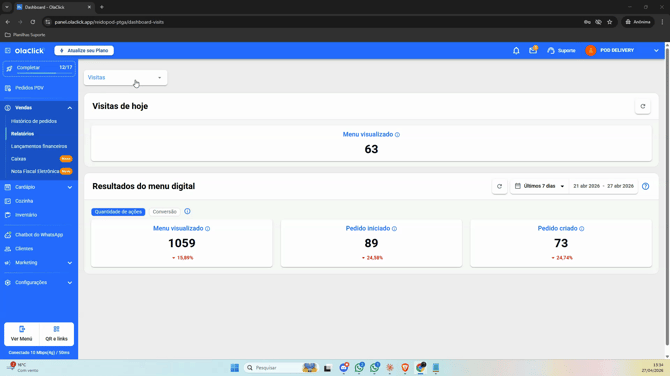The width and height of the screenshot is (670, 376).
Task: Click the Windows Pesquisar search box
Action: [281, 368]
